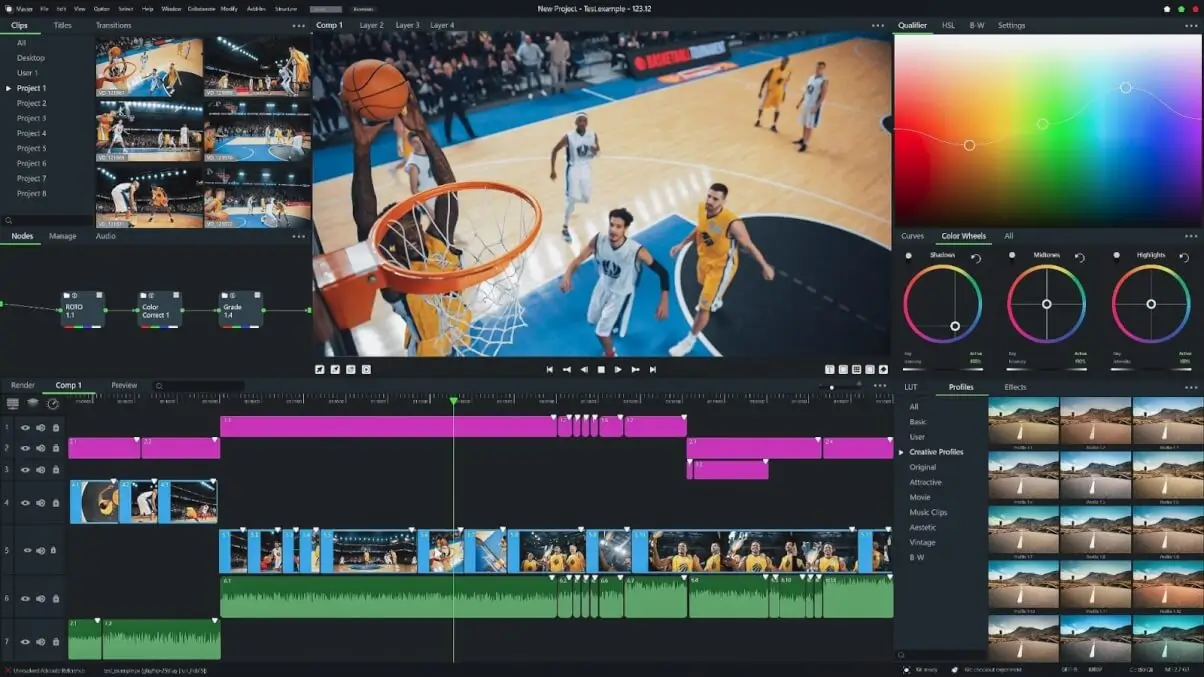Click the timeline stopwatch icon
The image size is (1204, 677).
pyautogui.click(x=52, y=404)
